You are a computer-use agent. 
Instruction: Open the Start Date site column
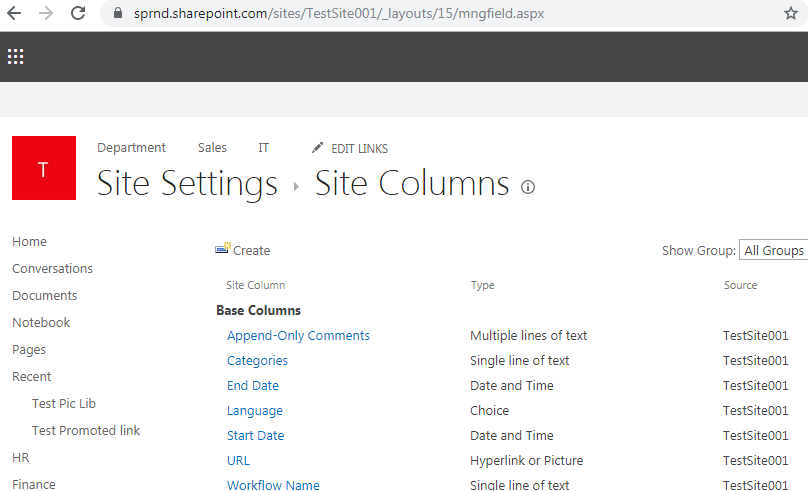click(256, 435)
